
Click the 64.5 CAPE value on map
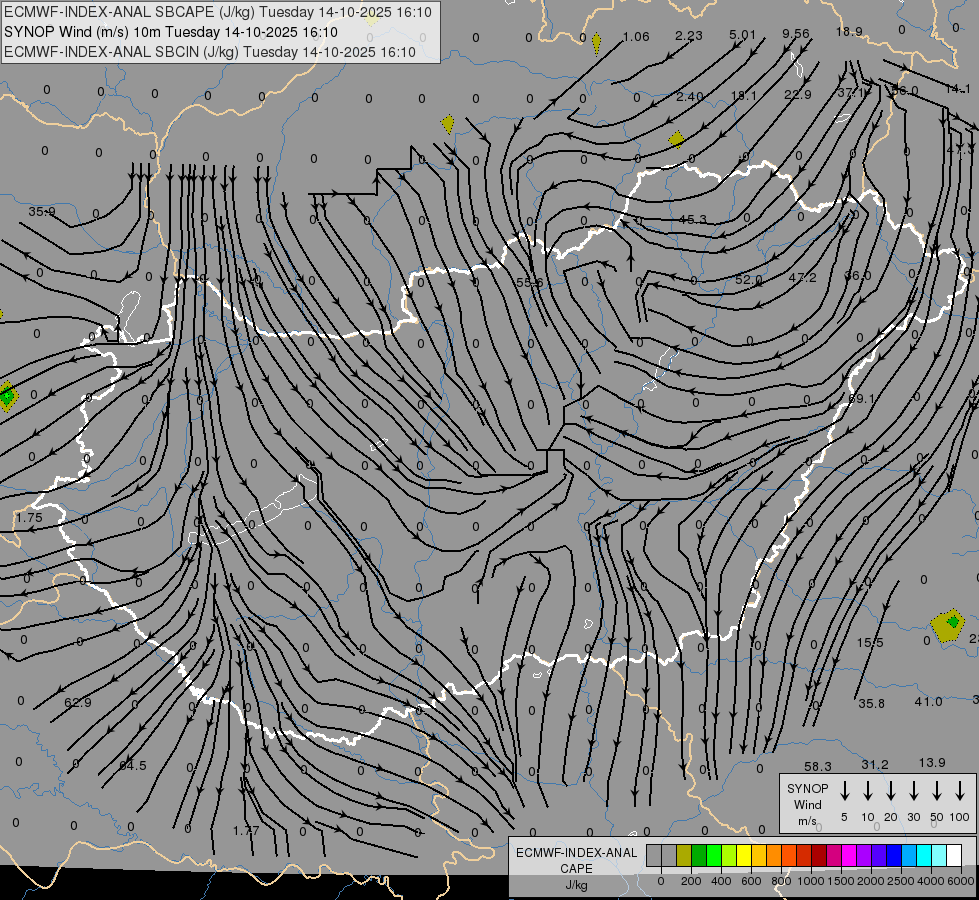pyautogui.click(x=133, y=765)
